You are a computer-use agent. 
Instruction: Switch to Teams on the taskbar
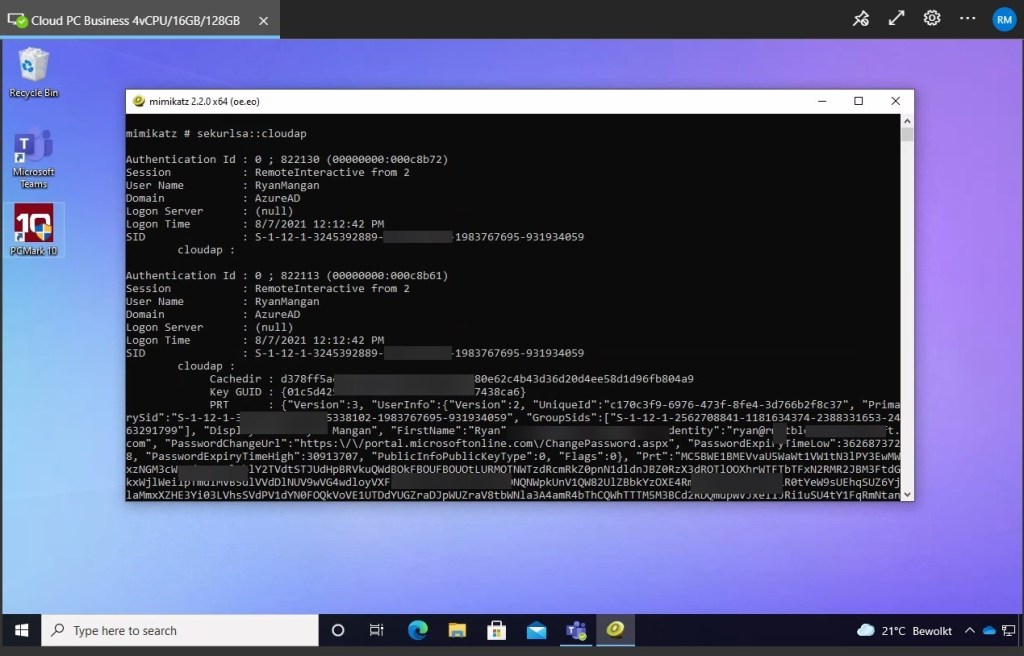coord(576,631)
